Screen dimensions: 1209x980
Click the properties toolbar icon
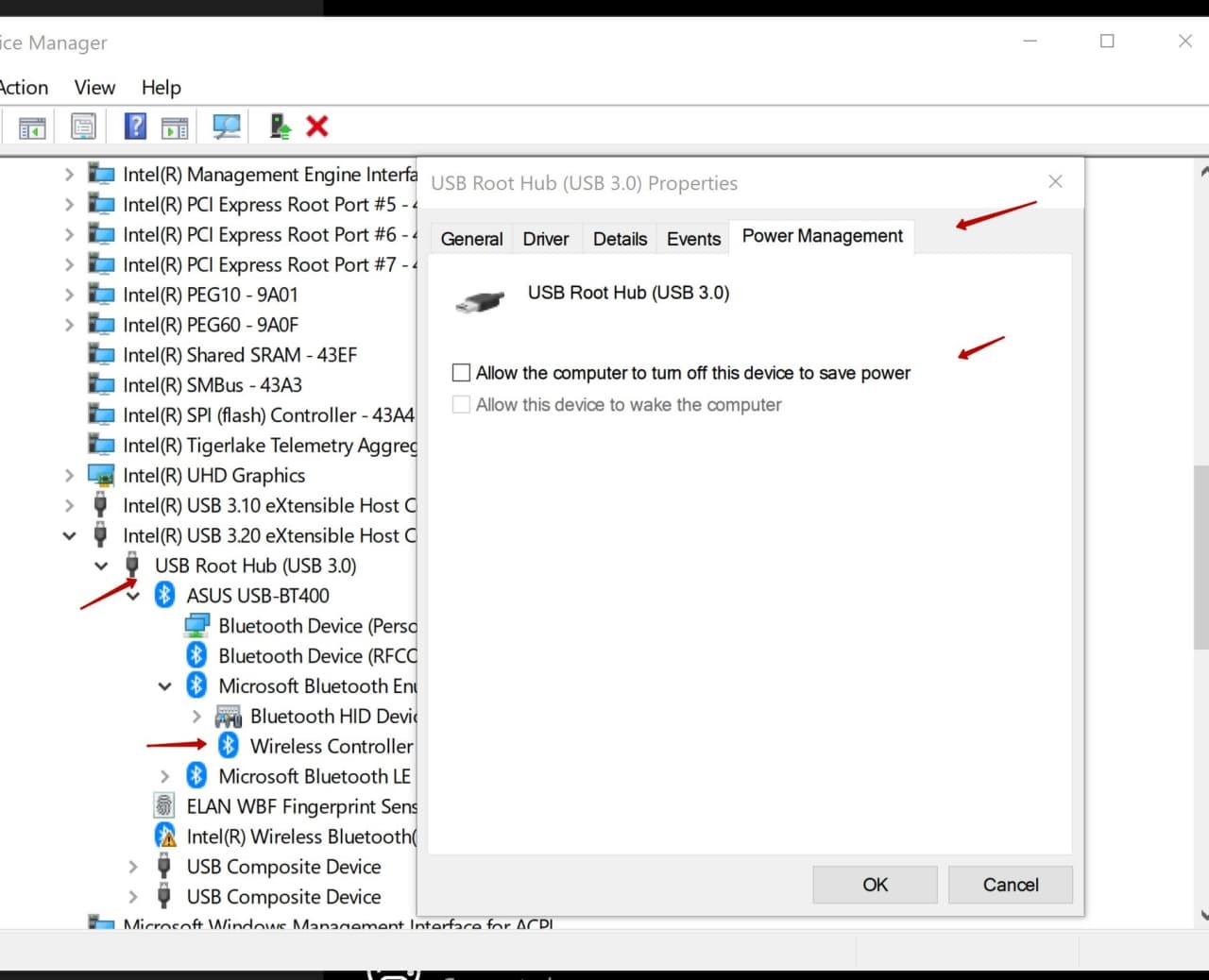click(x=83, y=127)
